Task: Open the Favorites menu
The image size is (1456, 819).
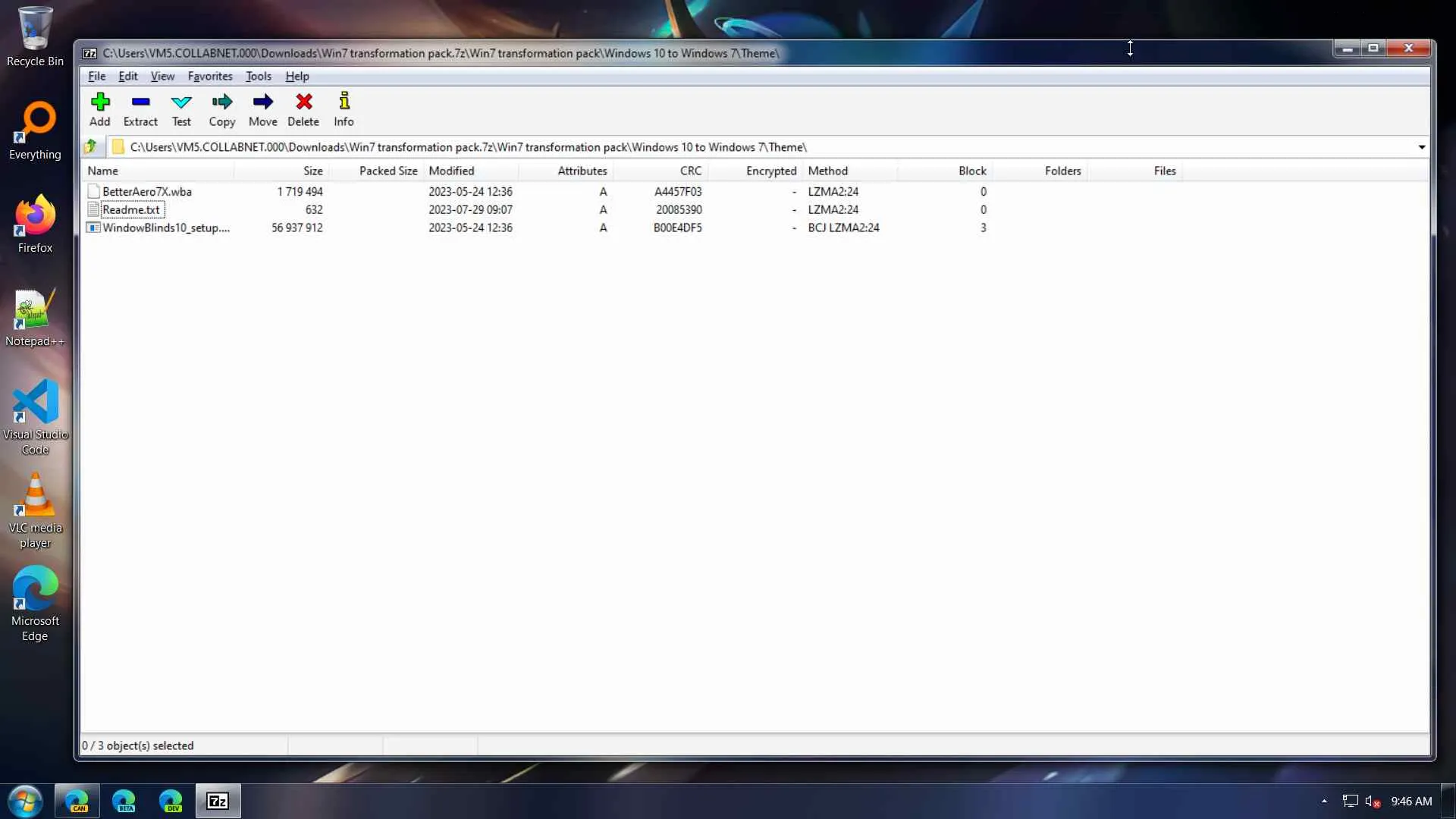Action: coord(210,76)
